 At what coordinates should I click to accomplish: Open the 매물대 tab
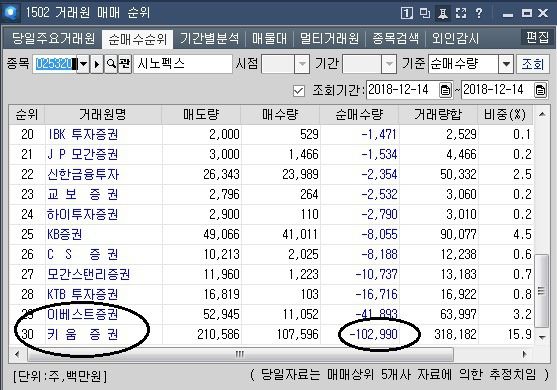pos(269,39)
